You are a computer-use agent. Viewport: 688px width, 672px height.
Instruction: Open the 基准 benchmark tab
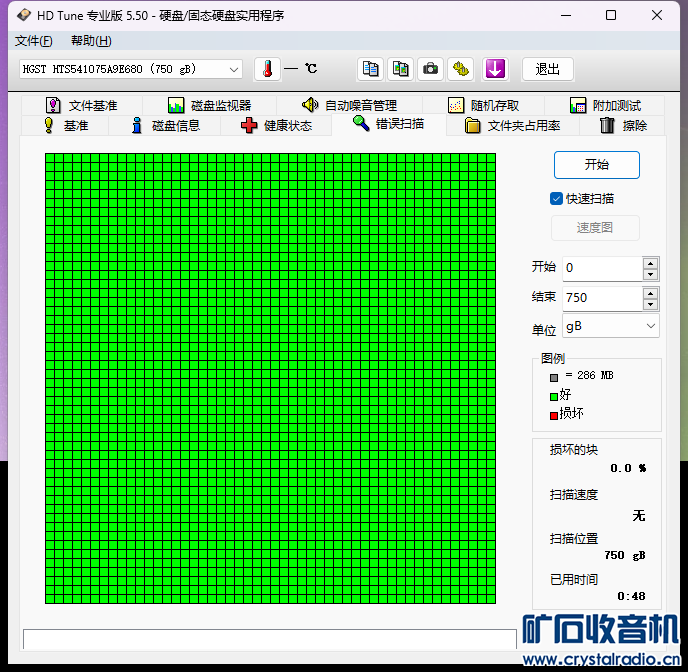tap(66, 125)
